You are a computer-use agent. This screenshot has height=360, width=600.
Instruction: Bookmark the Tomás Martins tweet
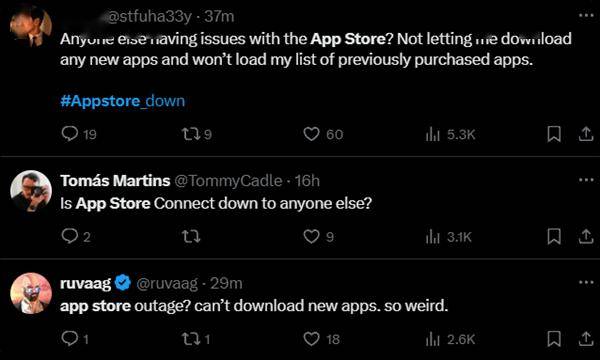(x=554, y=236)
